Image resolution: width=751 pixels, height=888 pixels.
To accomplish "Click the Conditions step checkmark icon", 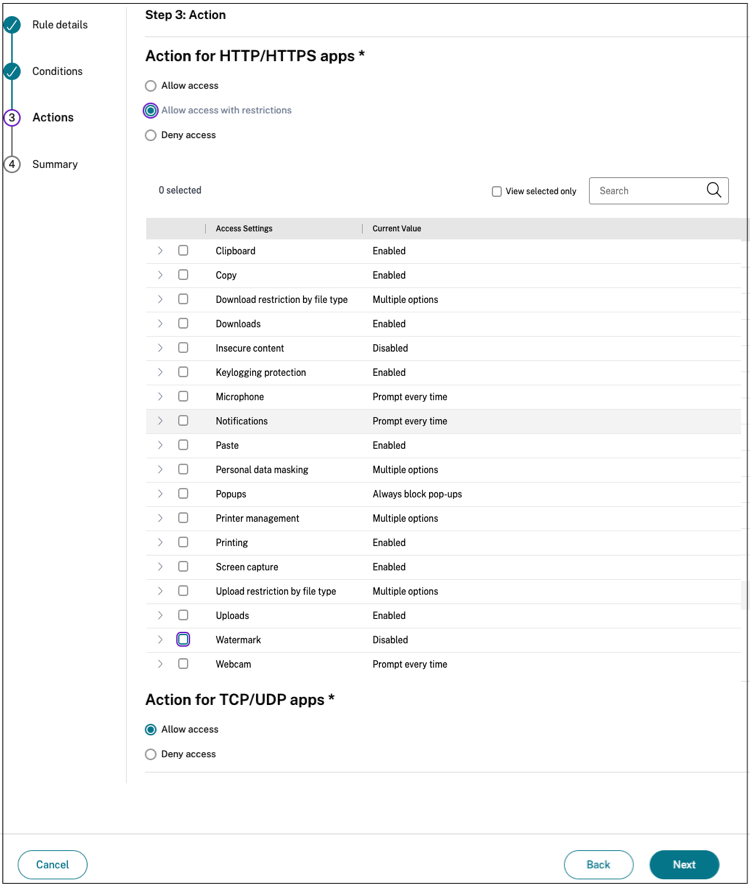I will pos(12,72).
